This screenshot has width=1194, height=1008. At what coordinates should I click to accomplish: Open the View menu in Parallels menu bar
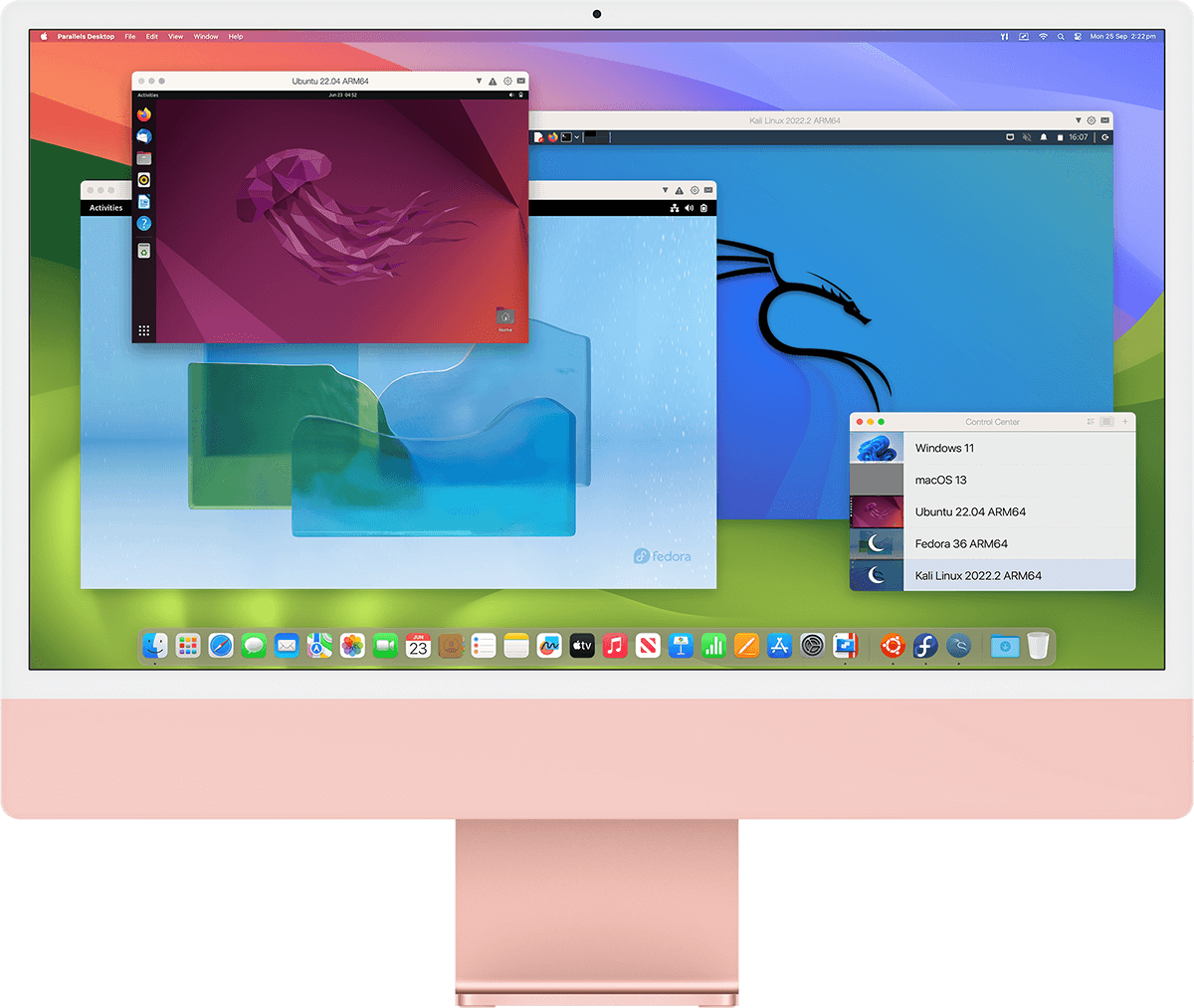click(x=175, y=37)
